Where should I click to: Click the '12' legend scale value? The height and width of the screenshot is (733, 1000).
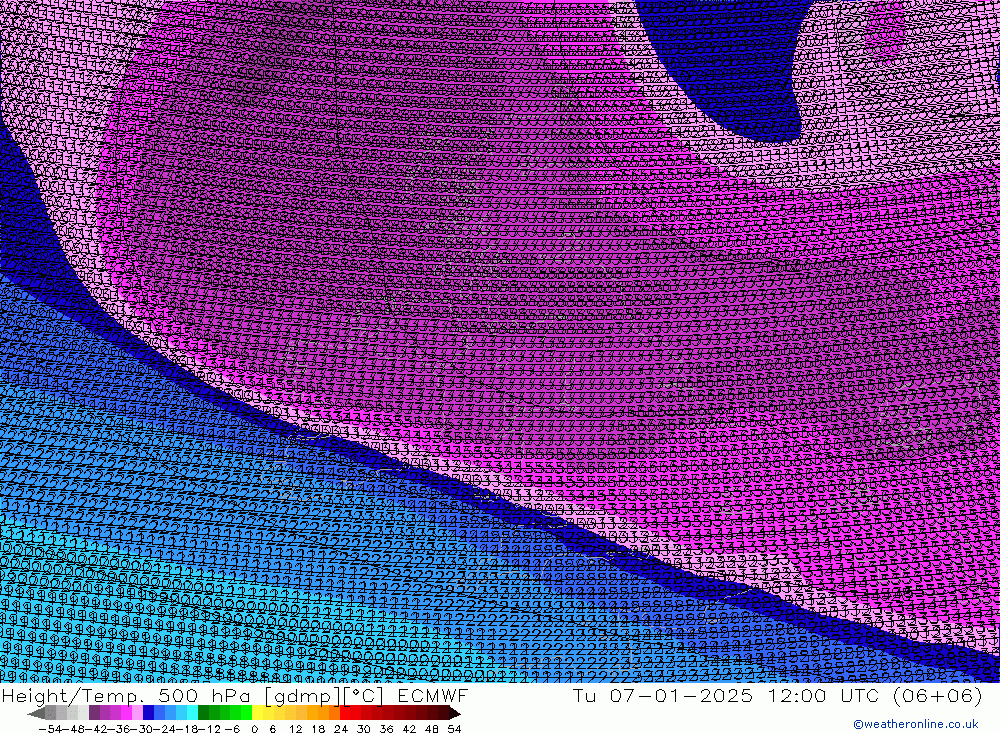tap(295, 729)
